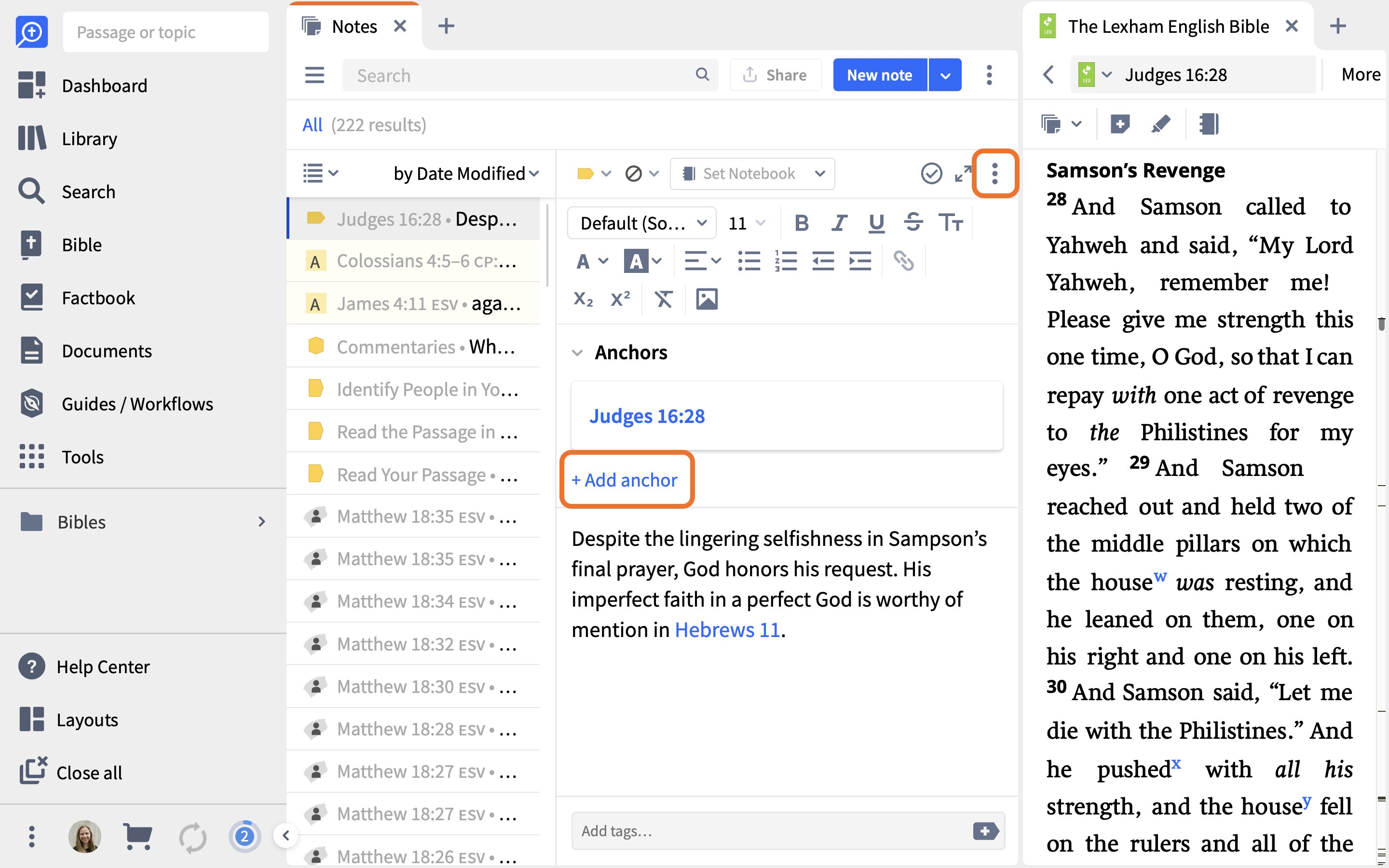Open the text alignment dropdown
This screenshot has height=868, width=1389.
pos(703,261)
